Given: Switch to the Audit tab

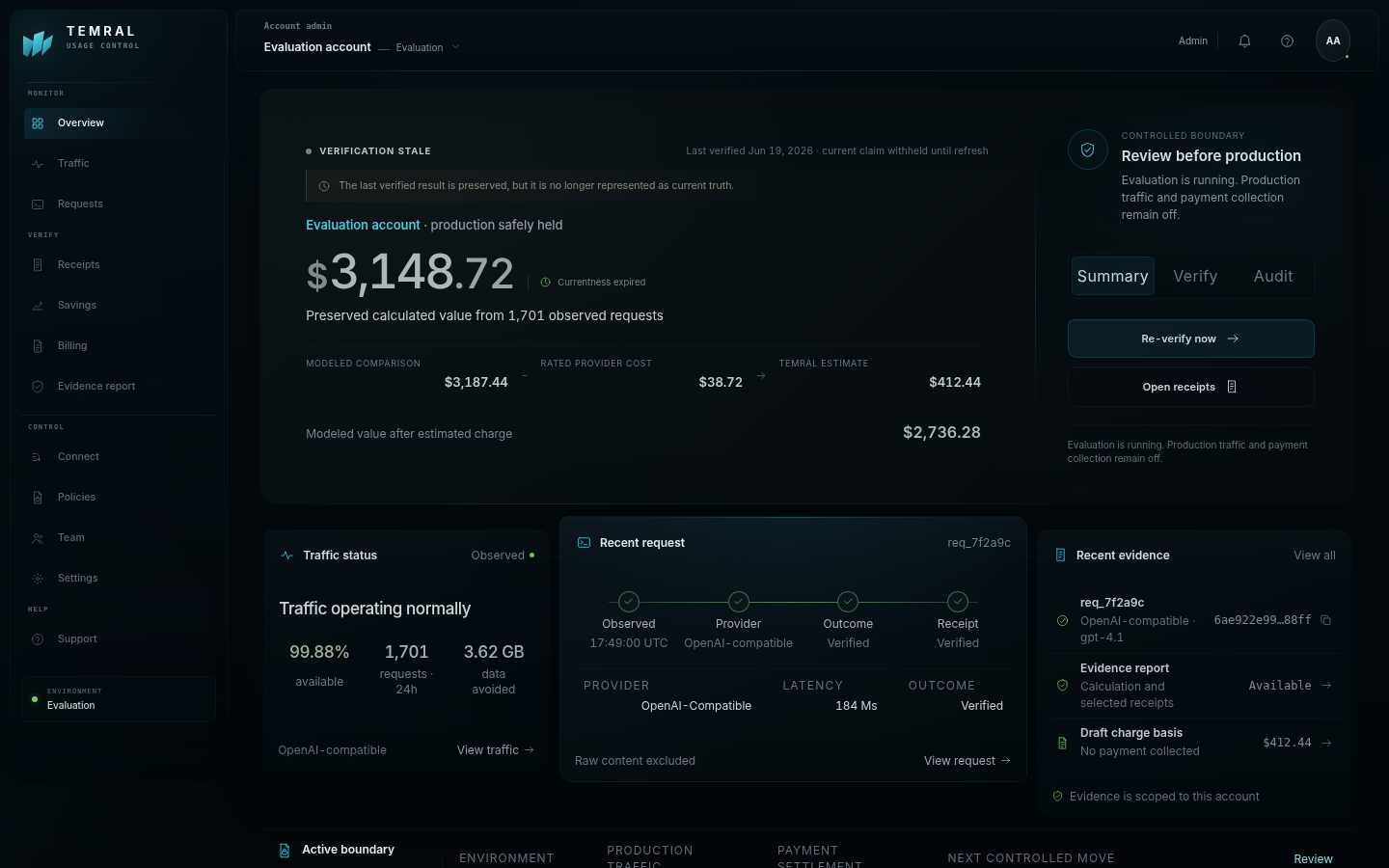Looking at the screenshot, I should point(1273,276).
